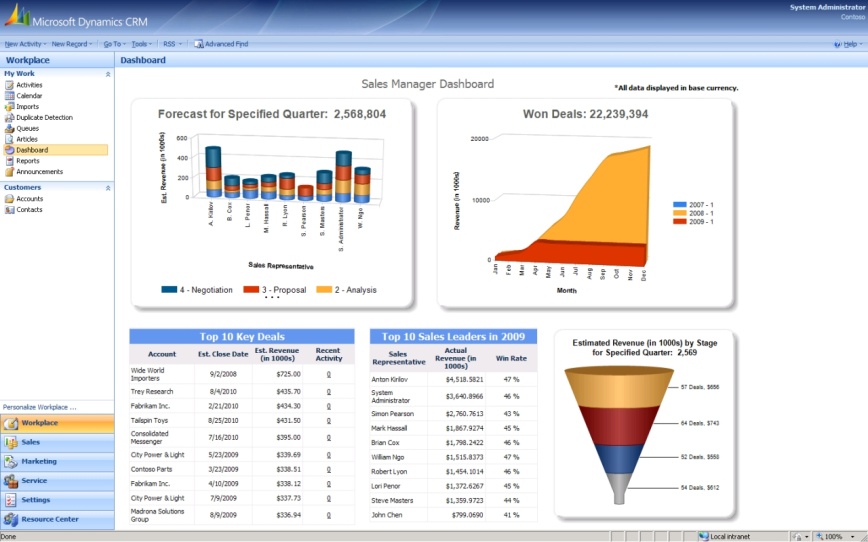Screen dimensions: 868x542
Task: Click the funnel blue segment, 52 Deals
Action: [x=619, y=458]
